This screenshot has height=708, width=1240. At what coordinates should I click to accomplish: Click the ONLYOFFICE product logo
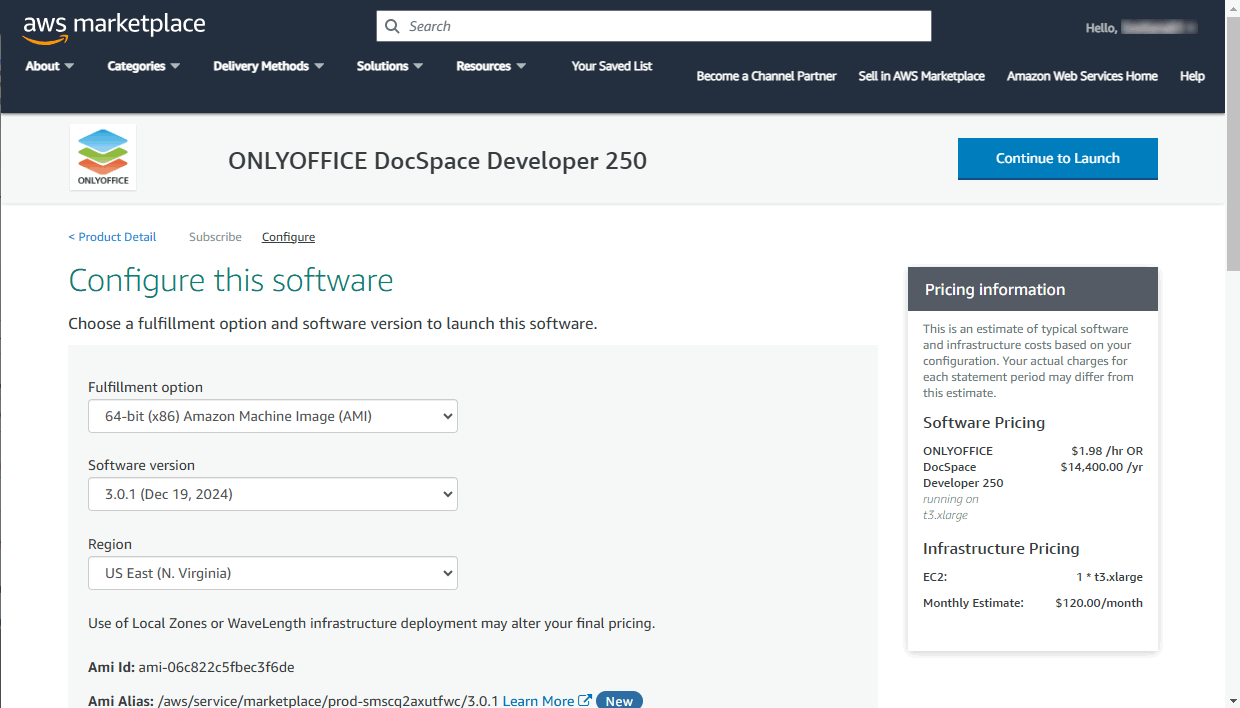(102, 156)
